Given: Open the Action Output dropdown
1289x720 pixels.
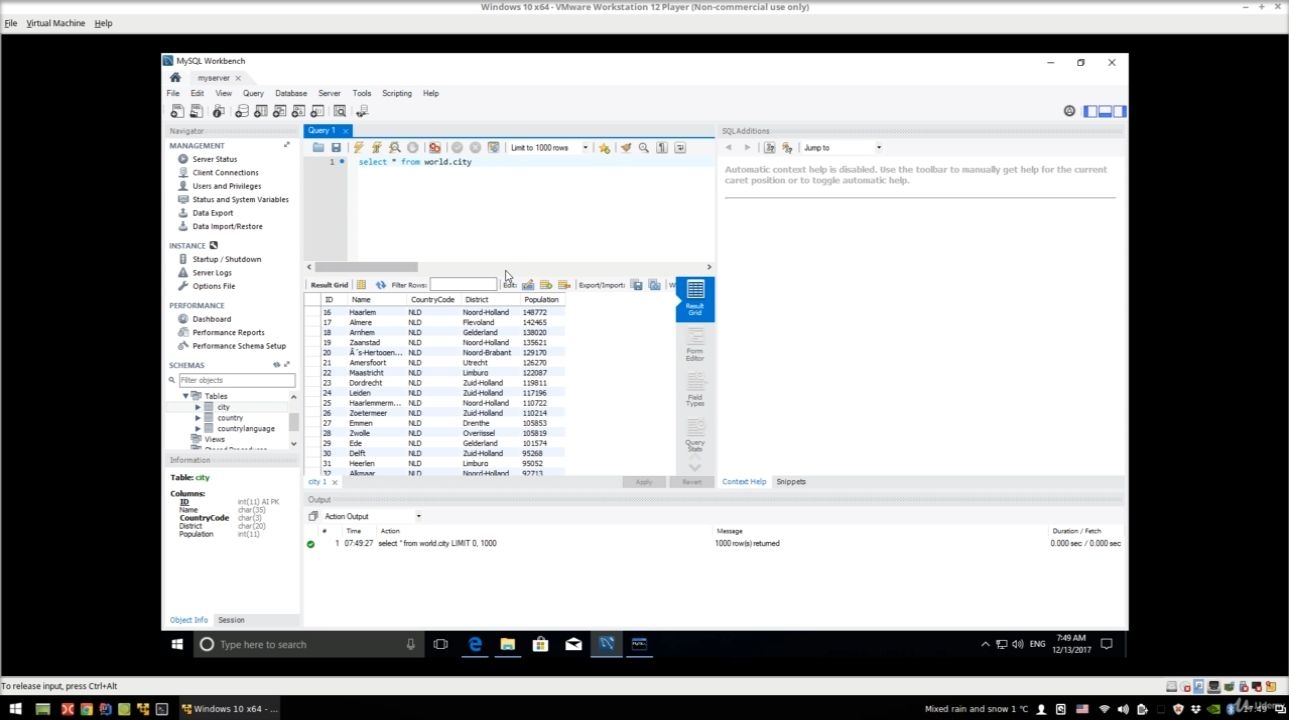Looking at the screenshot, I should pyautogui.click(x=372, y=516).
